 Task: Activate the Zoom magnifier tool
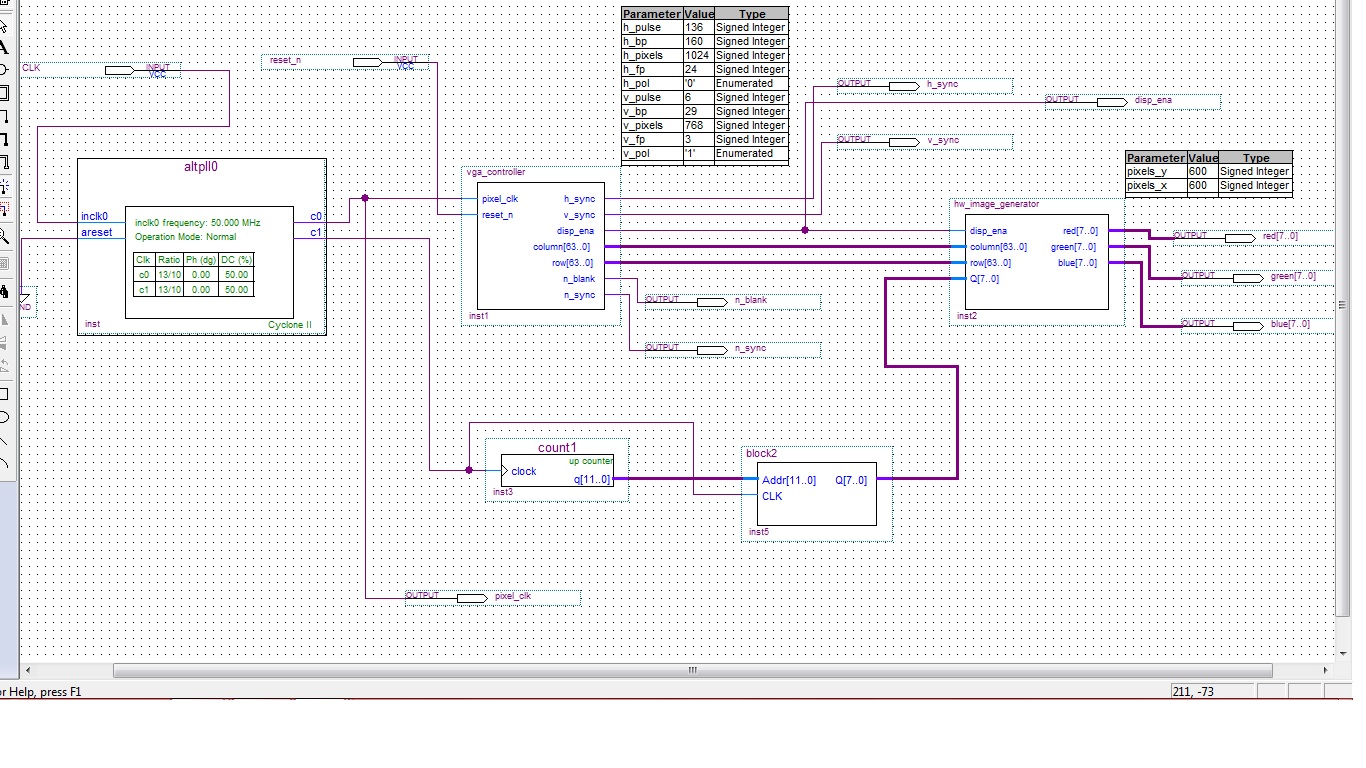[x=4, y=237]
